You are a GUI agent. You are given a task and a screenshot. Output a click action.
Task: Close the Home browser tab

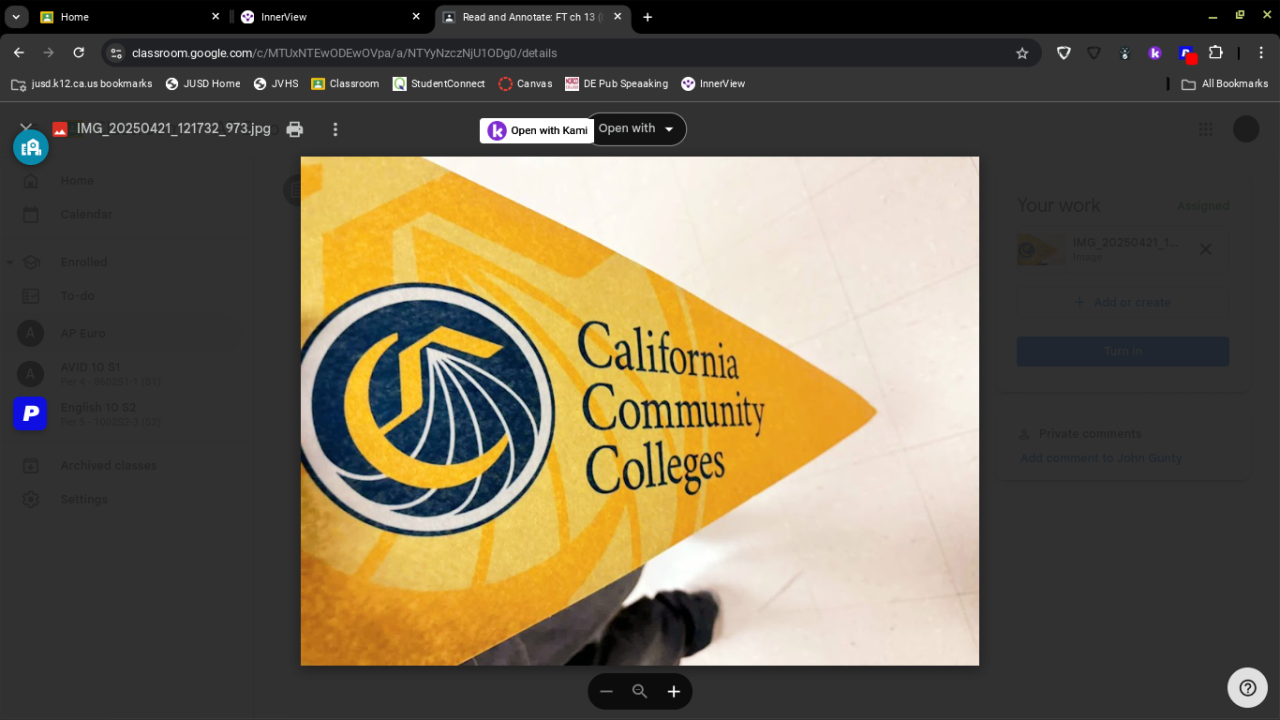tap(215, 17)
